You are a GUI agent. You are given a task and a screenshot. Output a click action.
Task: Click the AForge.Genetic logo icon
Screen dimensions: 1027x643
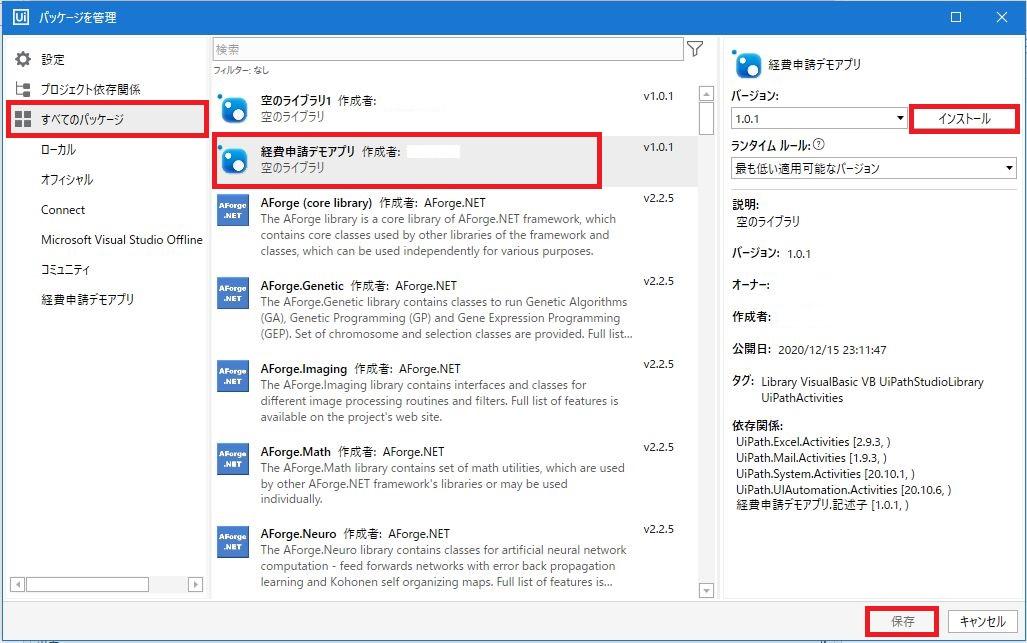coord(233,293)
